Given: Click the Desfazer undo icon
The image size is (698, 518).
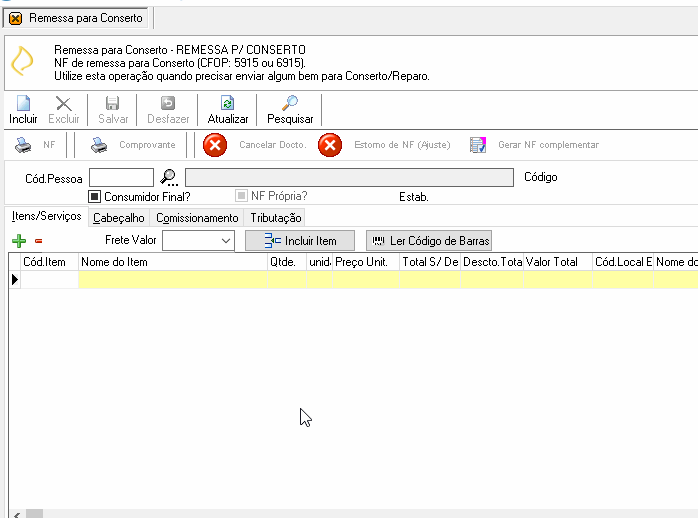Looking at the screenshot, I should (168, 103).
